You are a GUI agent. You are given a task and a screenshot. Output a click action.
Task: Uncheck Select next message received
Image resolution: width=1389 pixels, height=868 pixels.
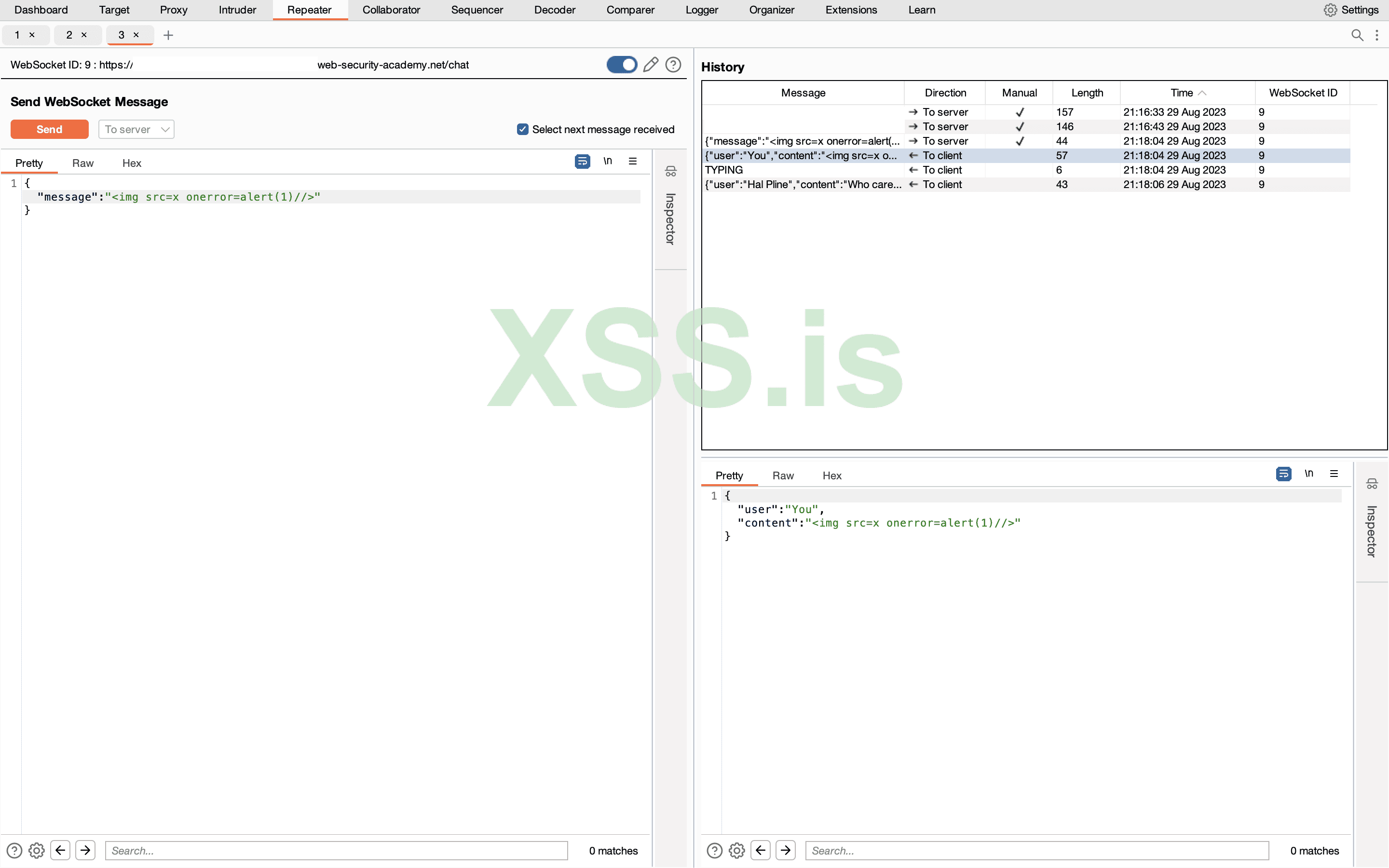point(522,129)
